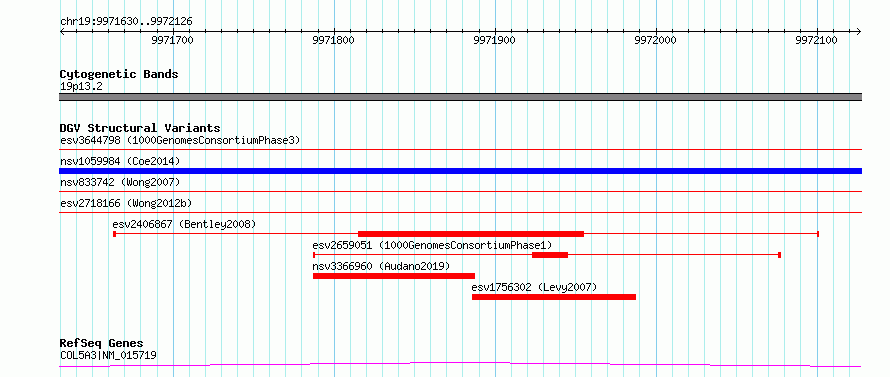Click the DGV Structural Variants heading
This screenshot has width=890, height=377.
[140, 128]
